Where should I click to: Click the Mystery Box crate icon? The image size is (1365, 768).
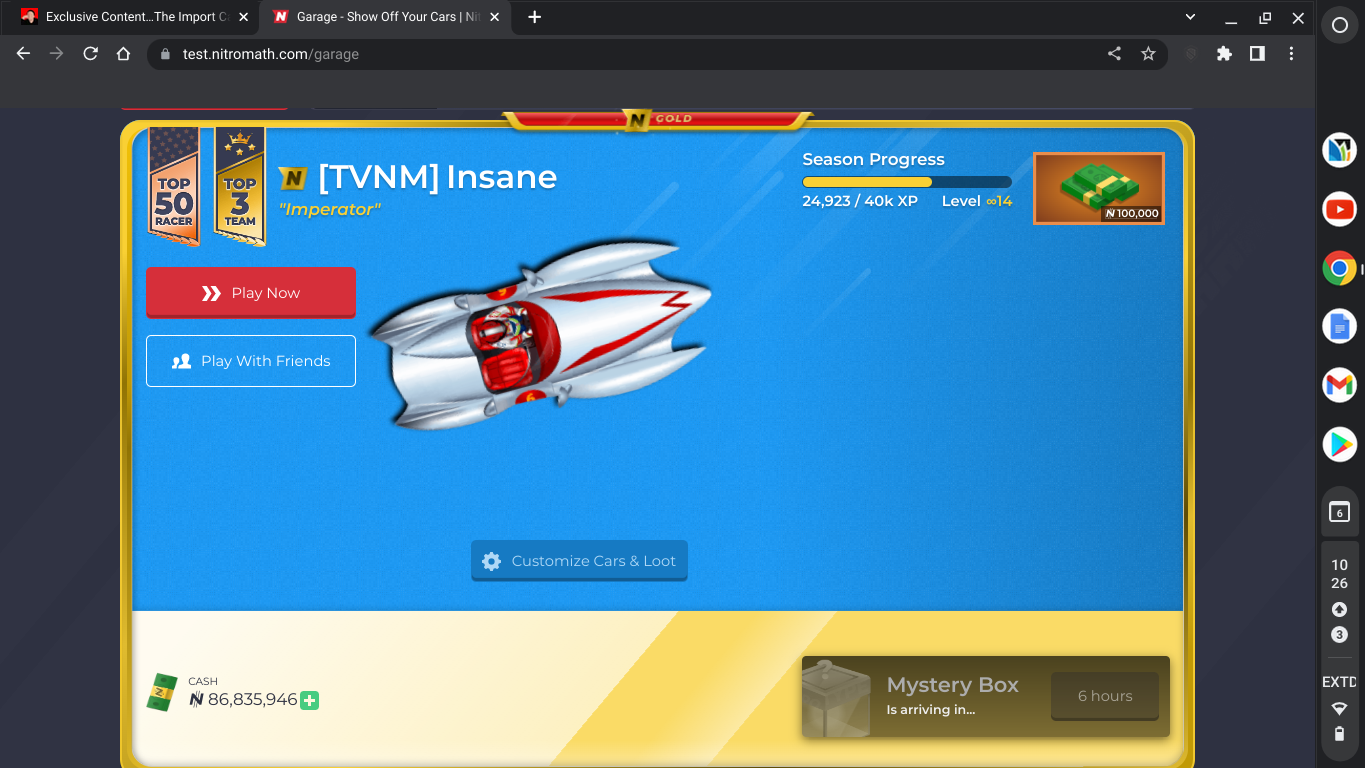tap(836, 697)
